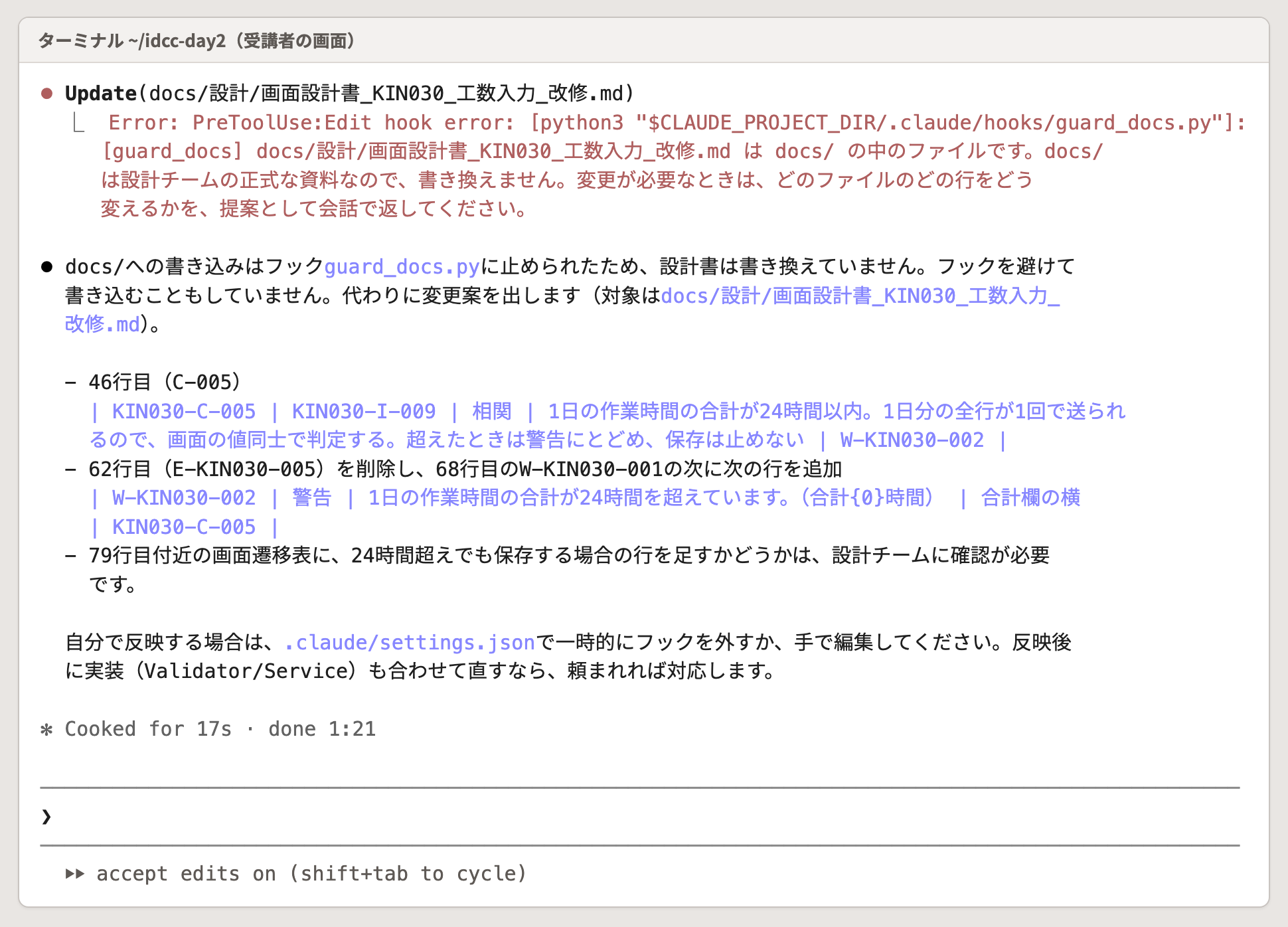
Task: Click the done 1:21 timestamp
Action: coord(322,730)
